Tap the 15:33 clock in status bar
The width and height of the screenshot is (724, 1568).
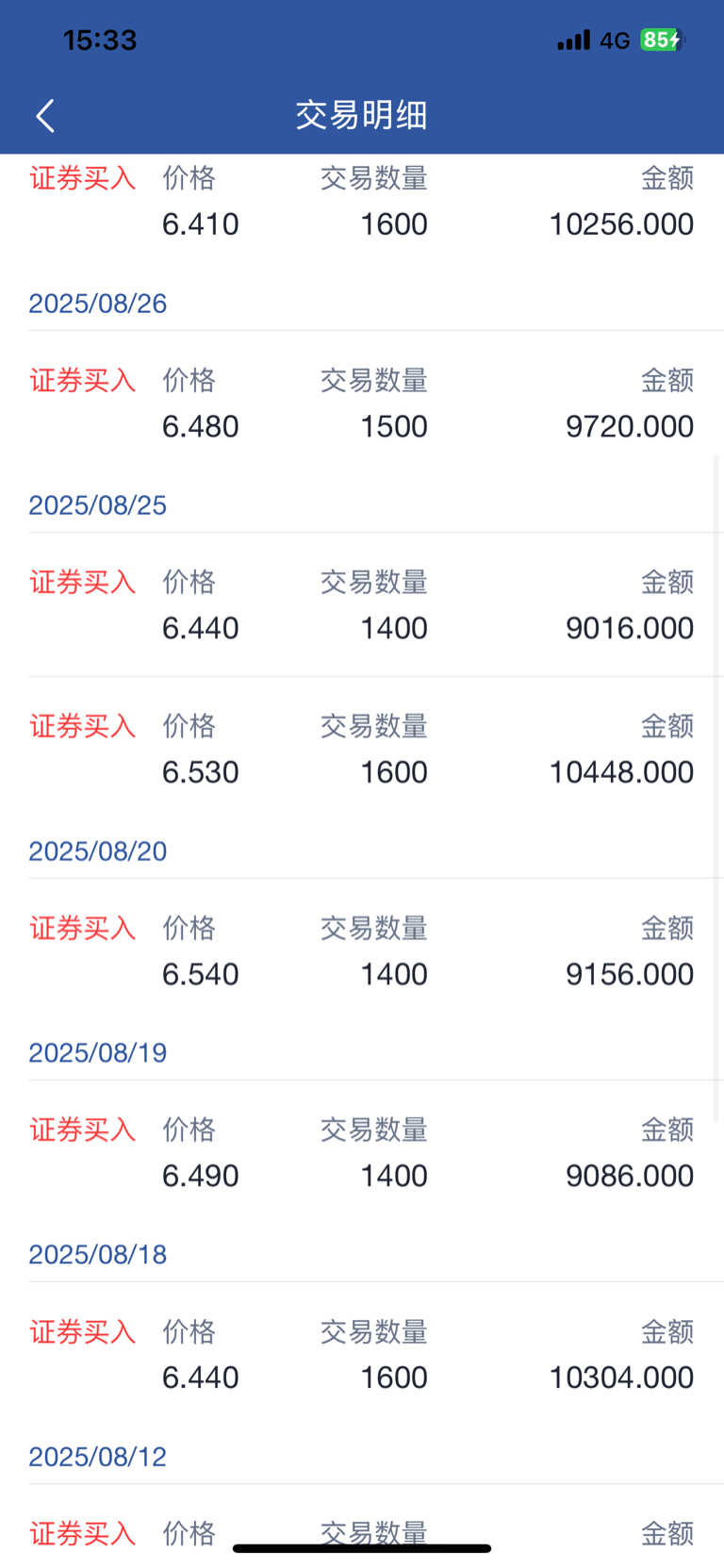coord(100,40)
